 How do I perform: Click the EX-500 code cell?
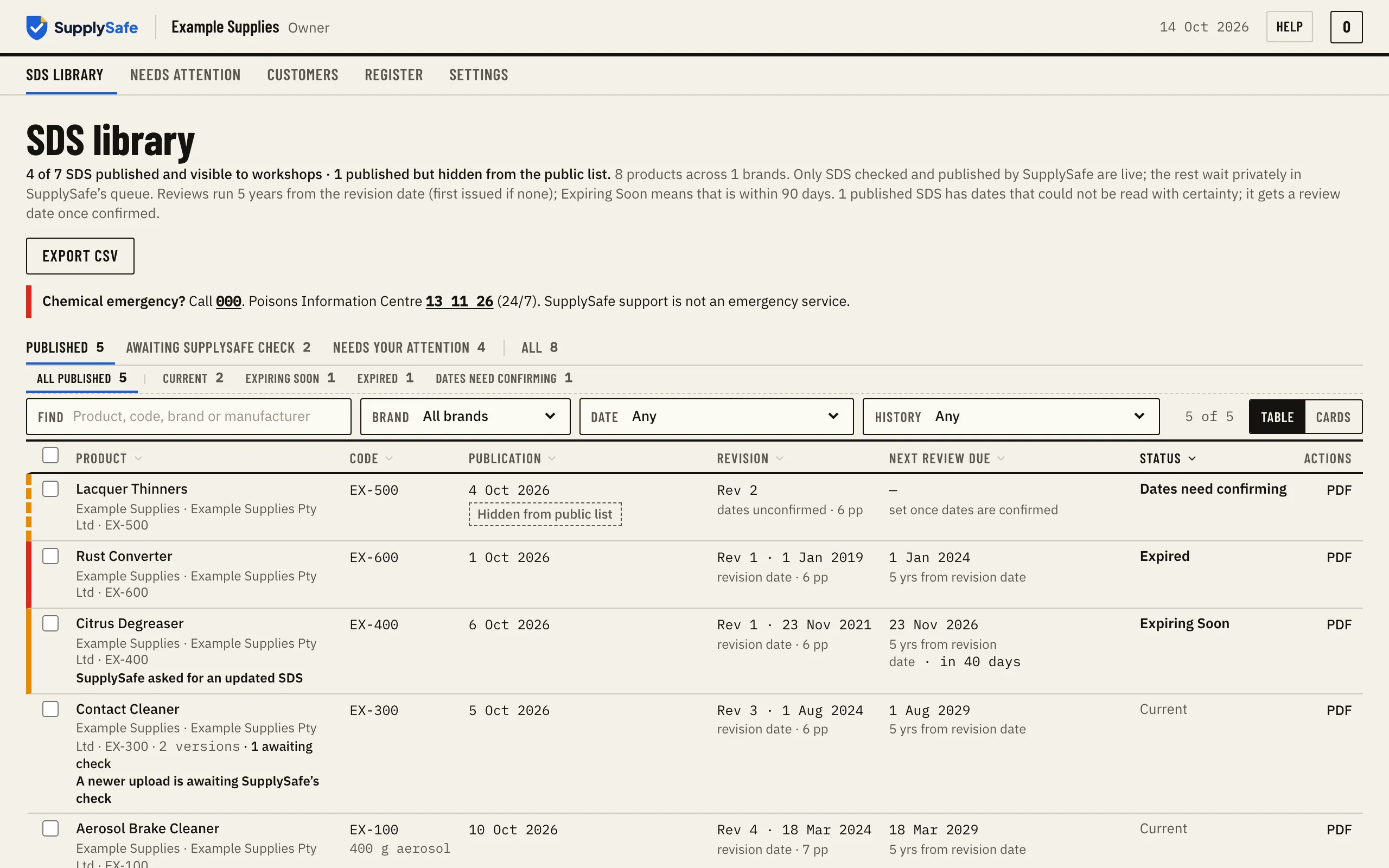point(374,490)
